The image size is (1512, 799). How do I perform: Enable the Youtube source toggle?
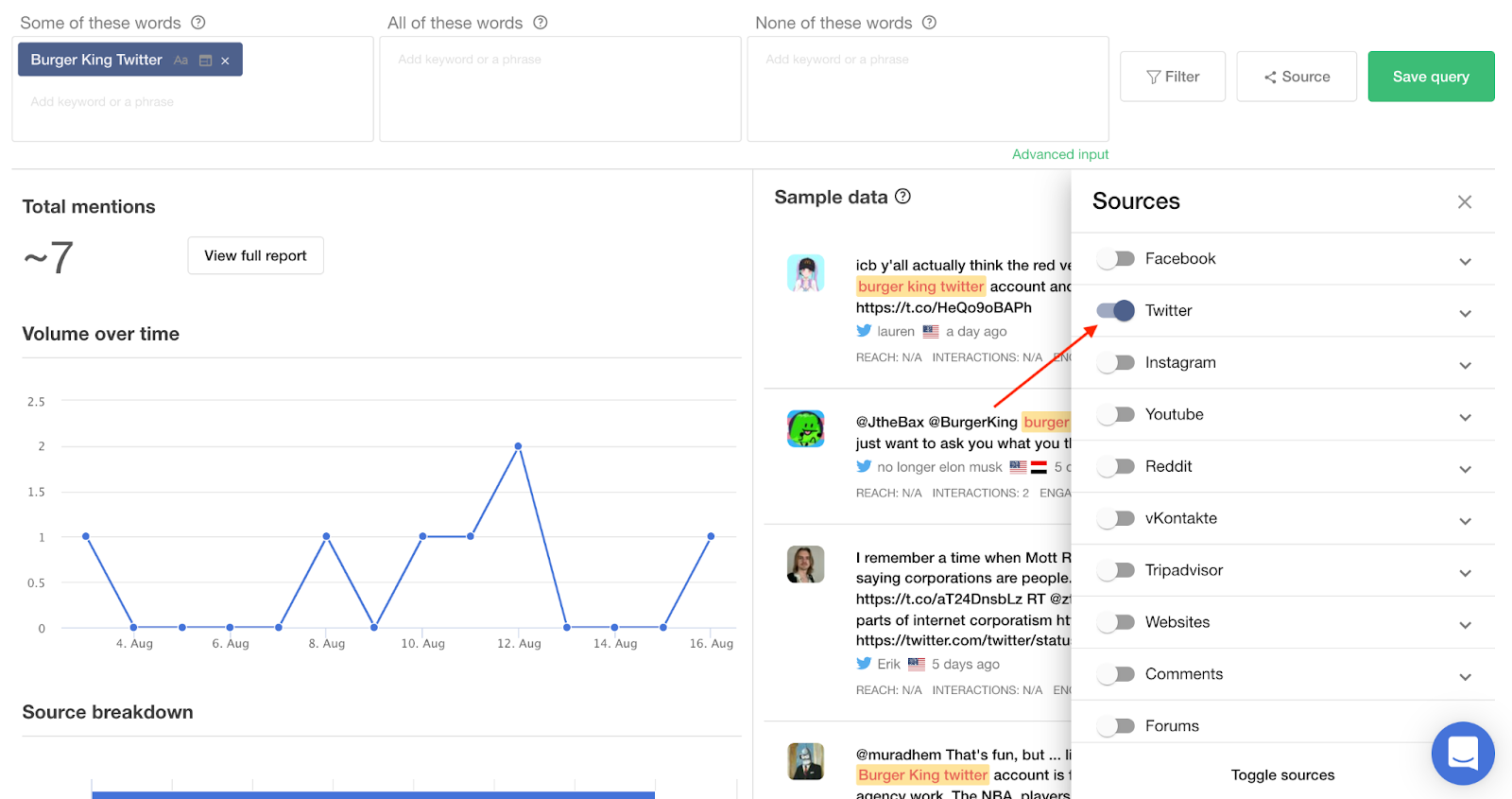pyautogui.click(x=1116, y=415)
